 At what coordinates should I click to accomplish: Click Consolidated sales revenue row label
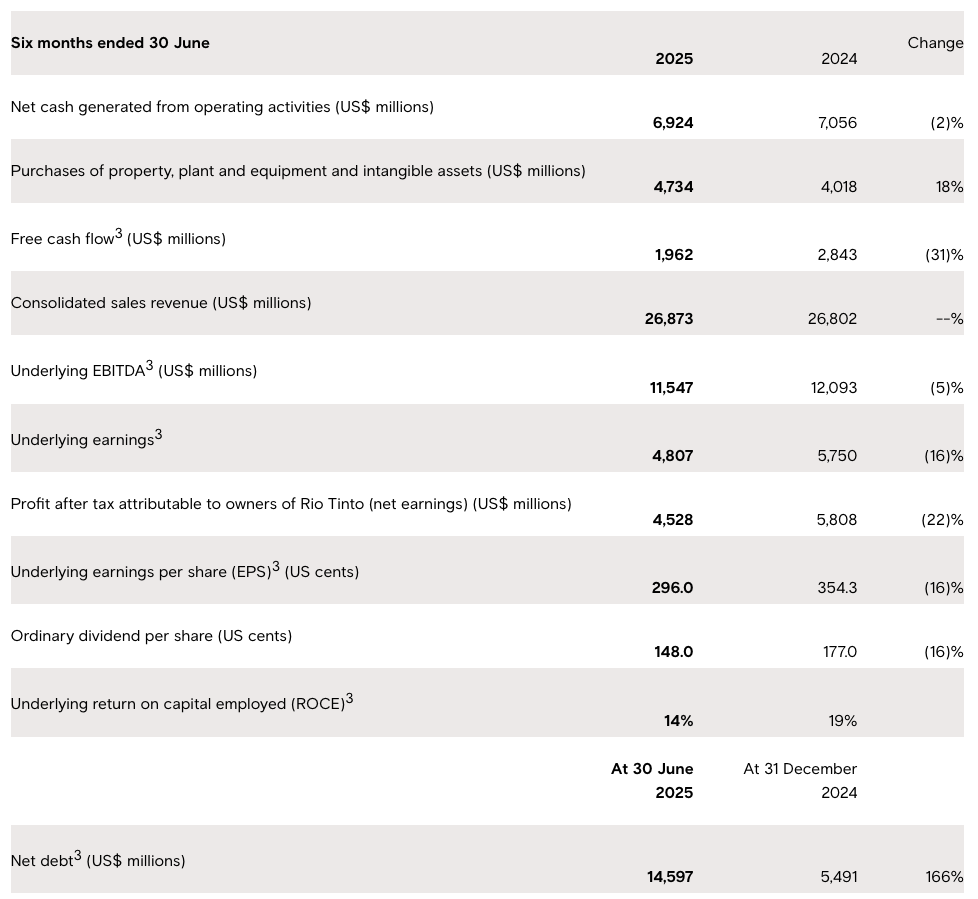tap(161, 303)
